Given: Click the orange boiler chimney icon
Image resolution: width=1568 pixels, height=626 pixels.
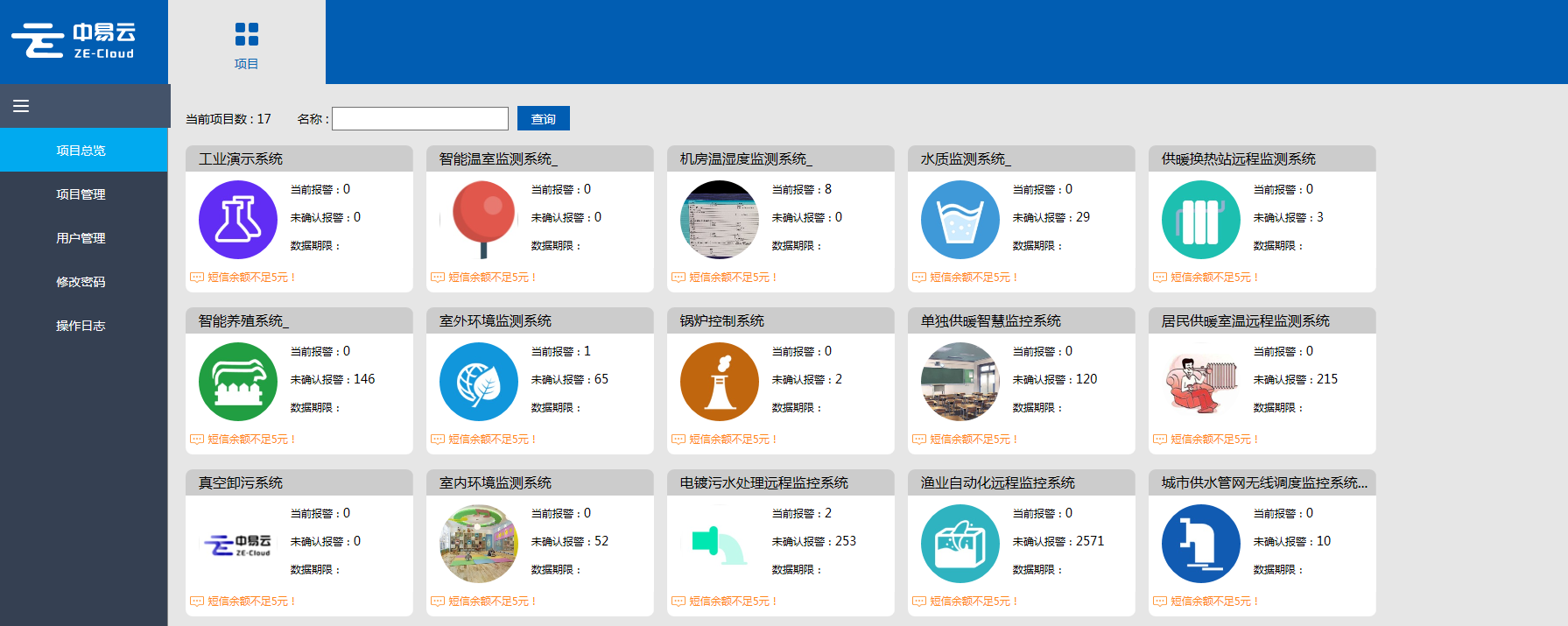Looking at the screenshot, I should point(719,382).
